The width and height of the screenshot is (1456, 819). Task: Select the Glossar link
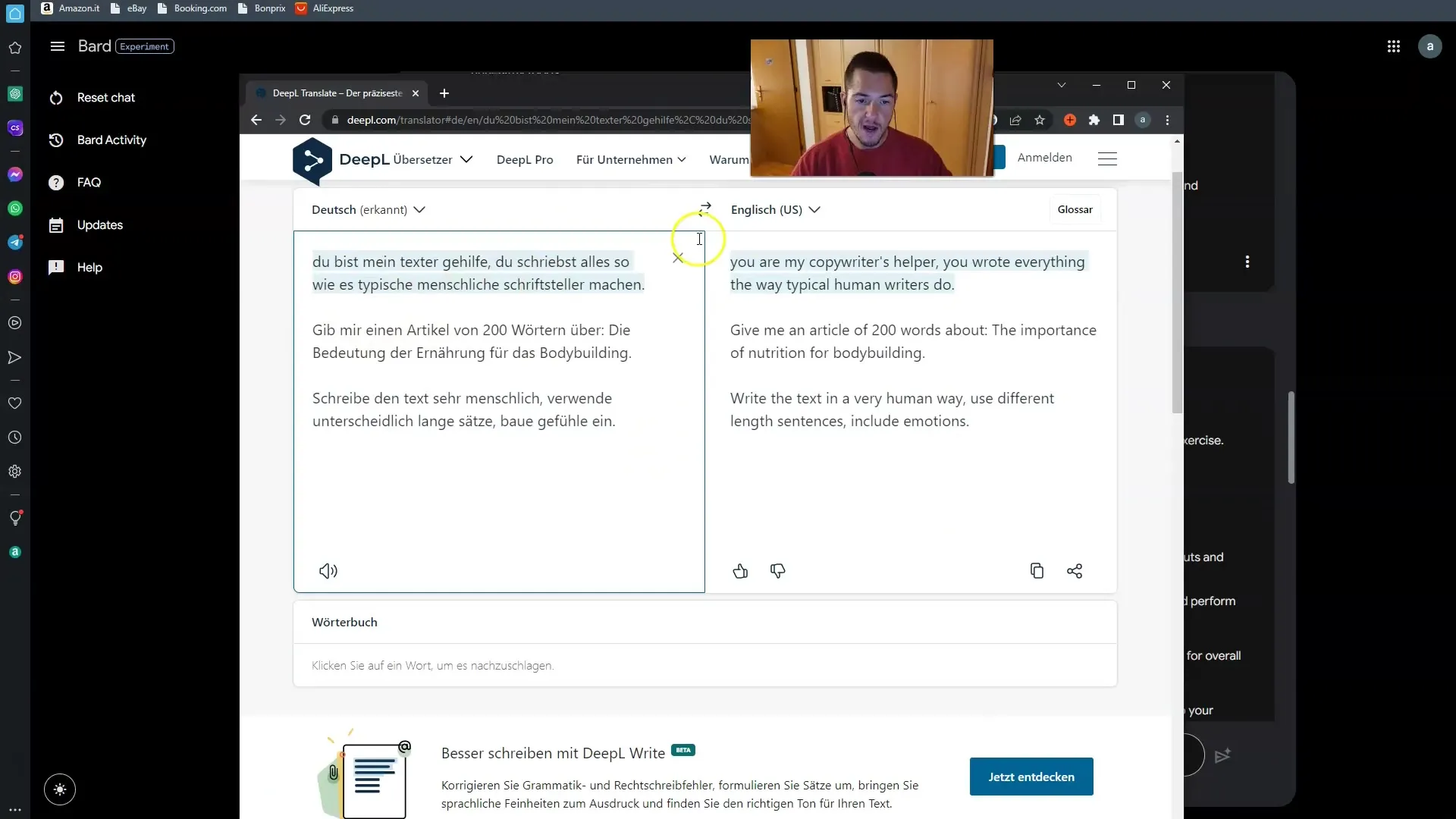pyautogui.click(x=1076, y=209)
